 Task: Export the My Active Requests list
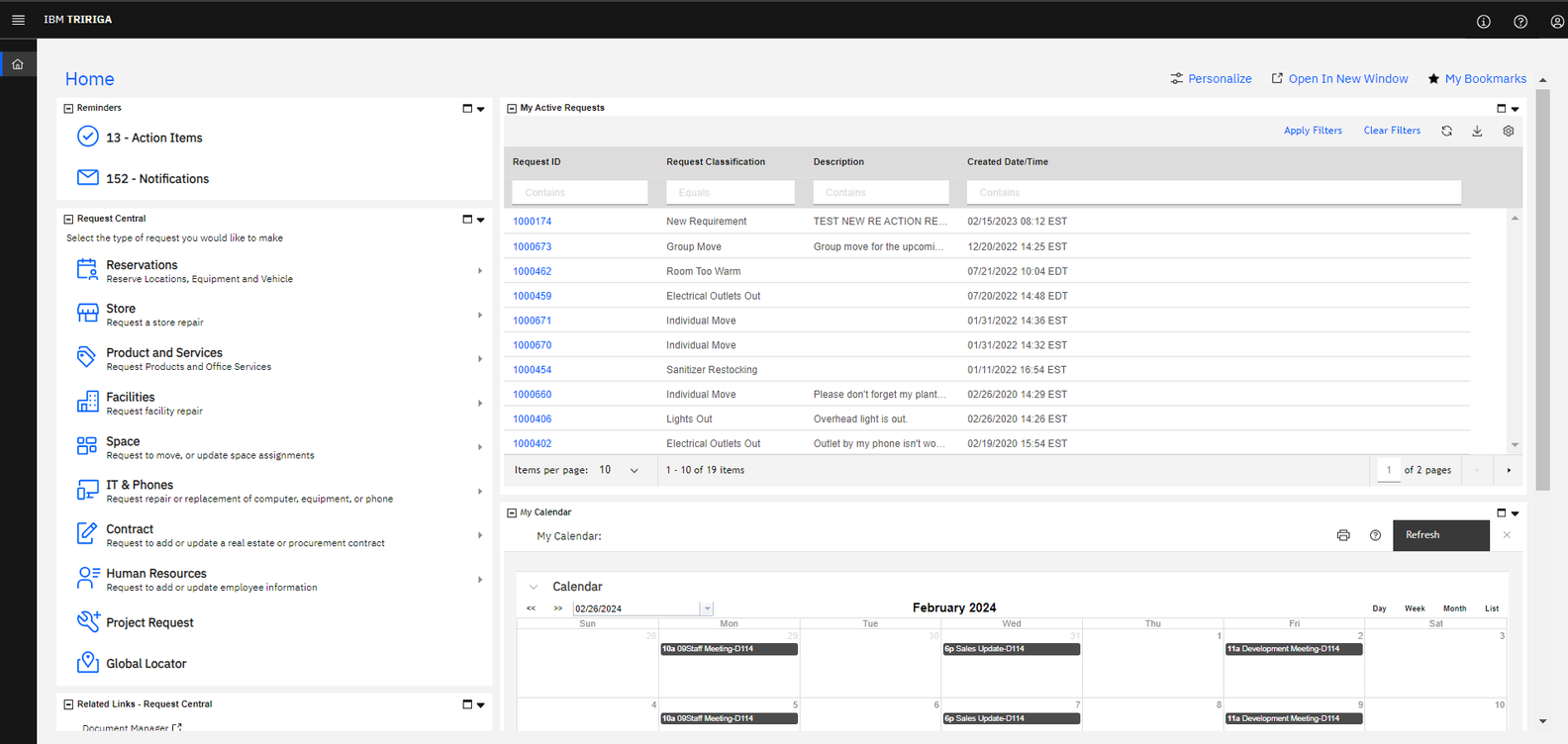1477,131
